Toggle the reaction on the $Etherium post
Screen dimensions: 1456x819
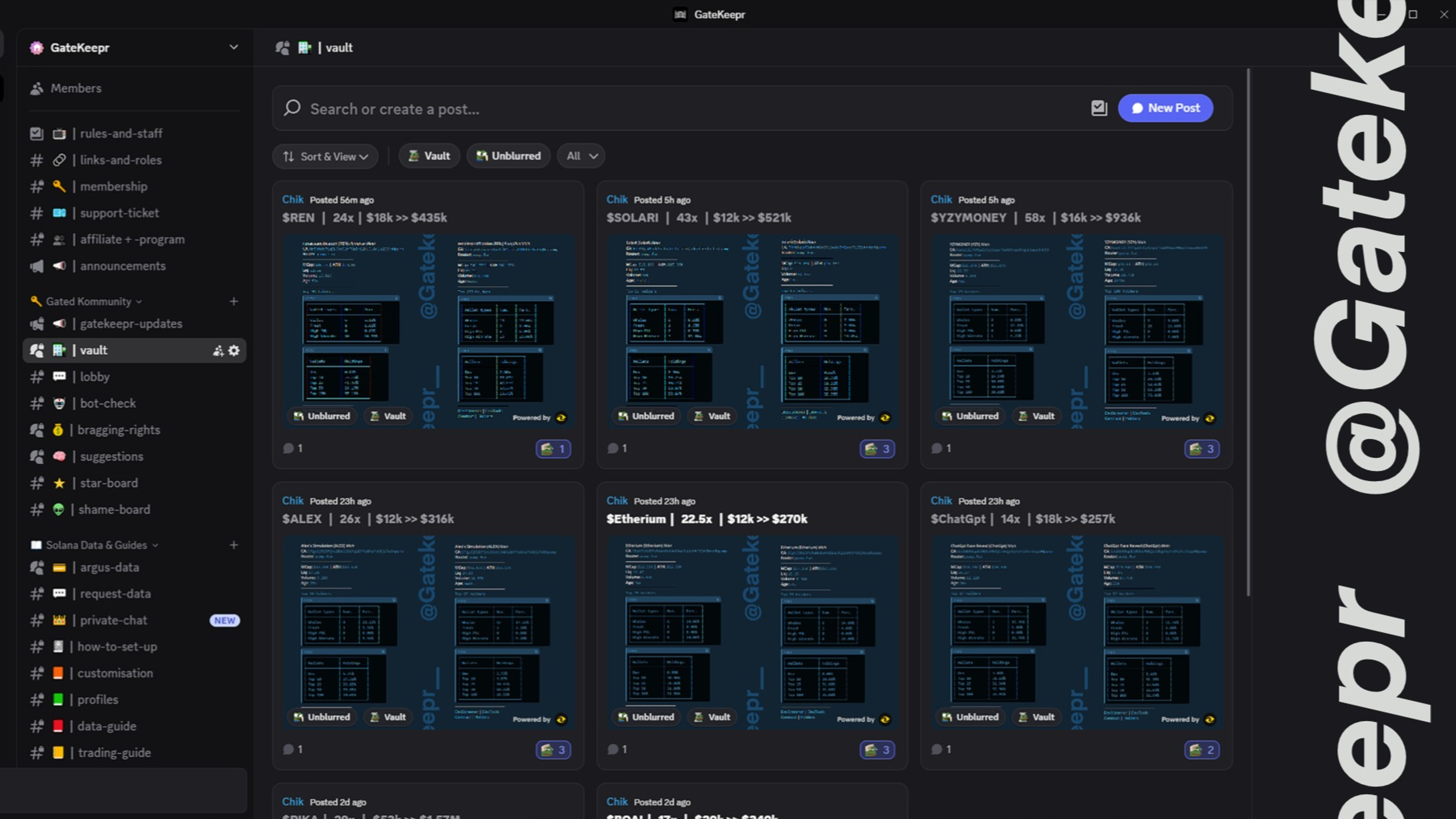[877, 750]
